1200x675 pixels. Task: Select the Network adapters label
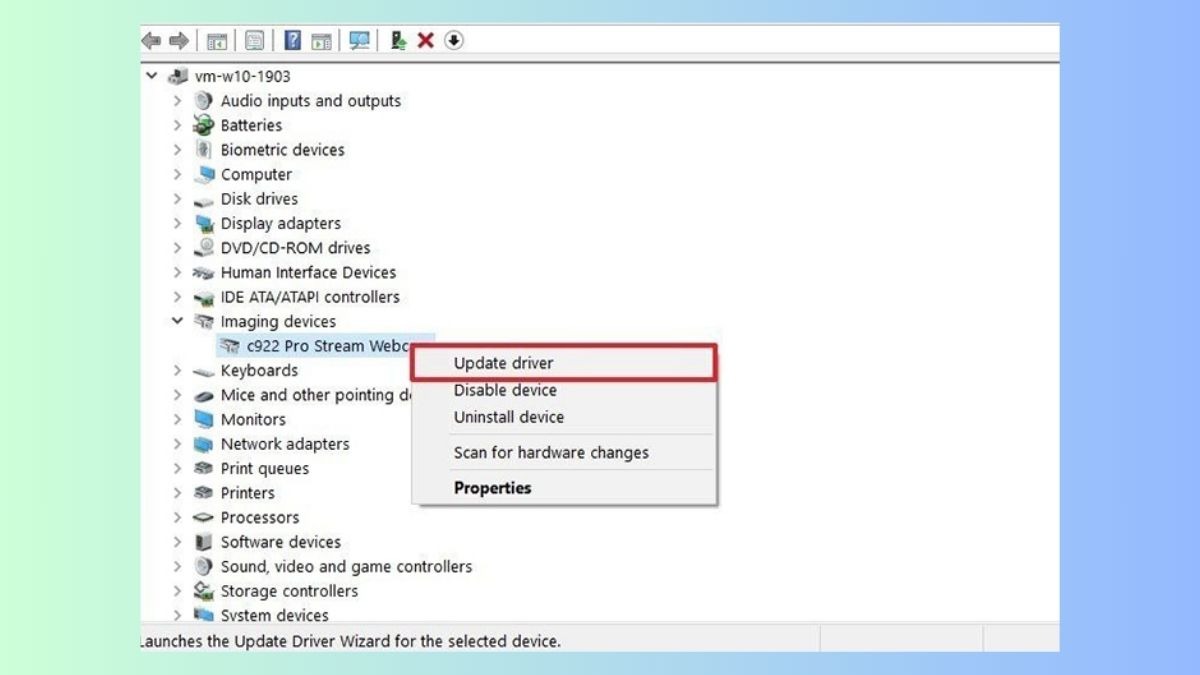(x=285, y=444)
